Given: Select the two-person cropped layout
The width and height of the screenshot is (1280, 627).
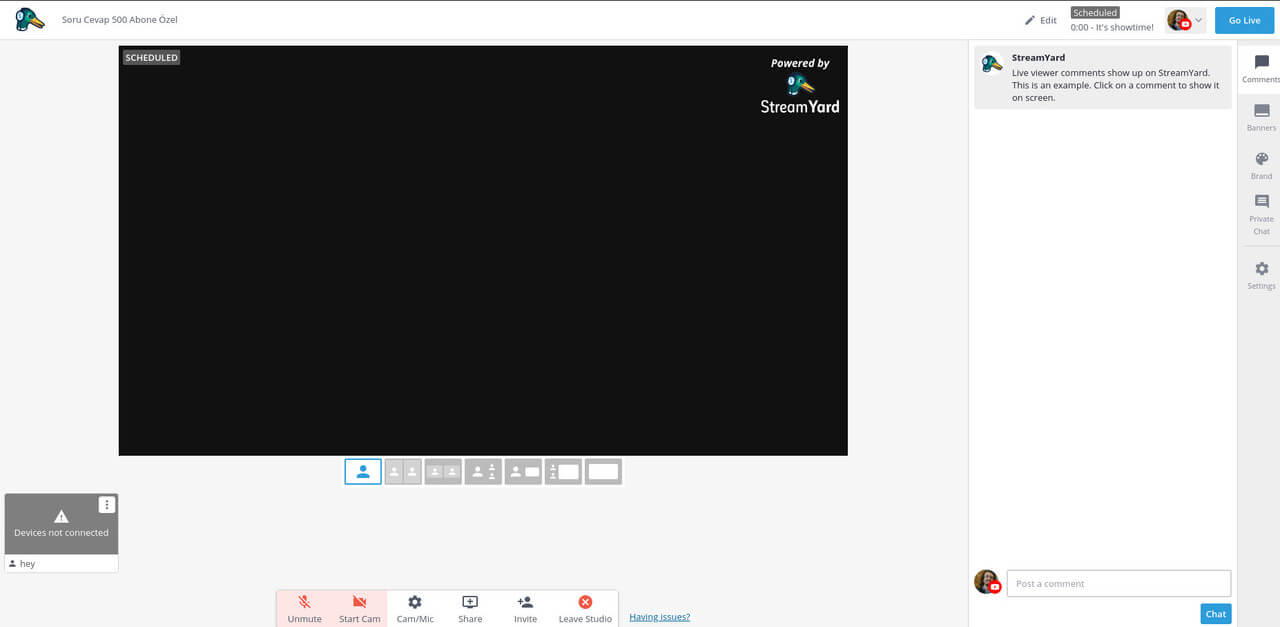Looking at the screenshot, I should [x=403, y=471].
